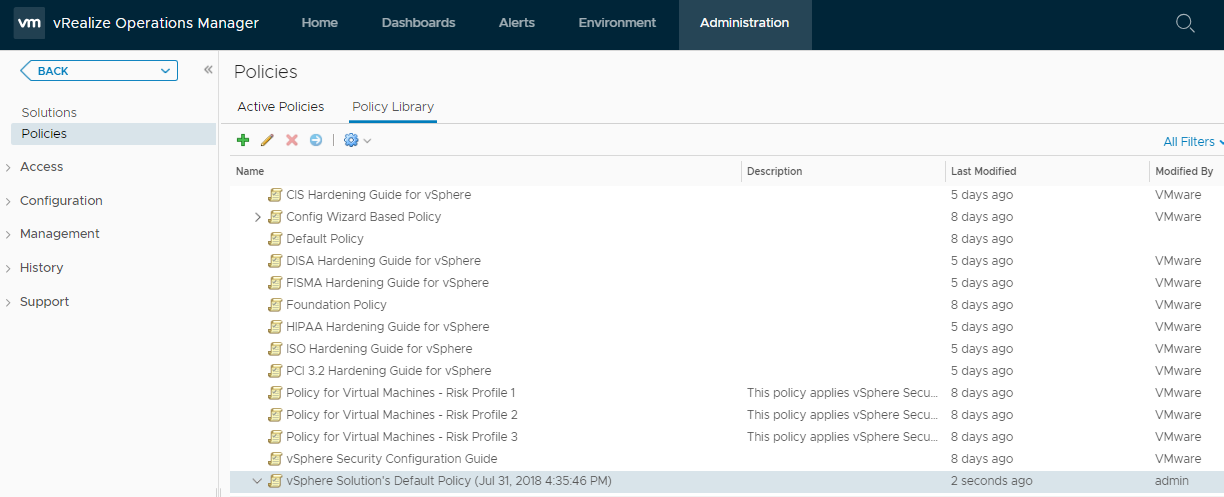Select Policies in the sidebar

113,134
